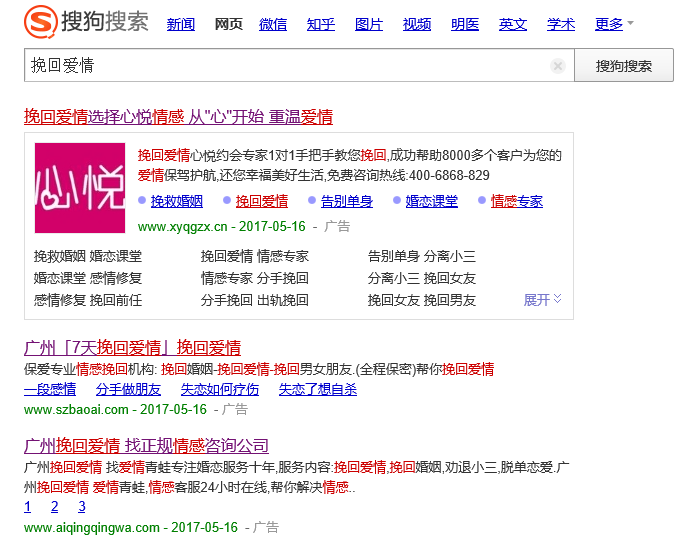Switch to the 新闻 tab
The image size is (687, 544).
point(181,24)
